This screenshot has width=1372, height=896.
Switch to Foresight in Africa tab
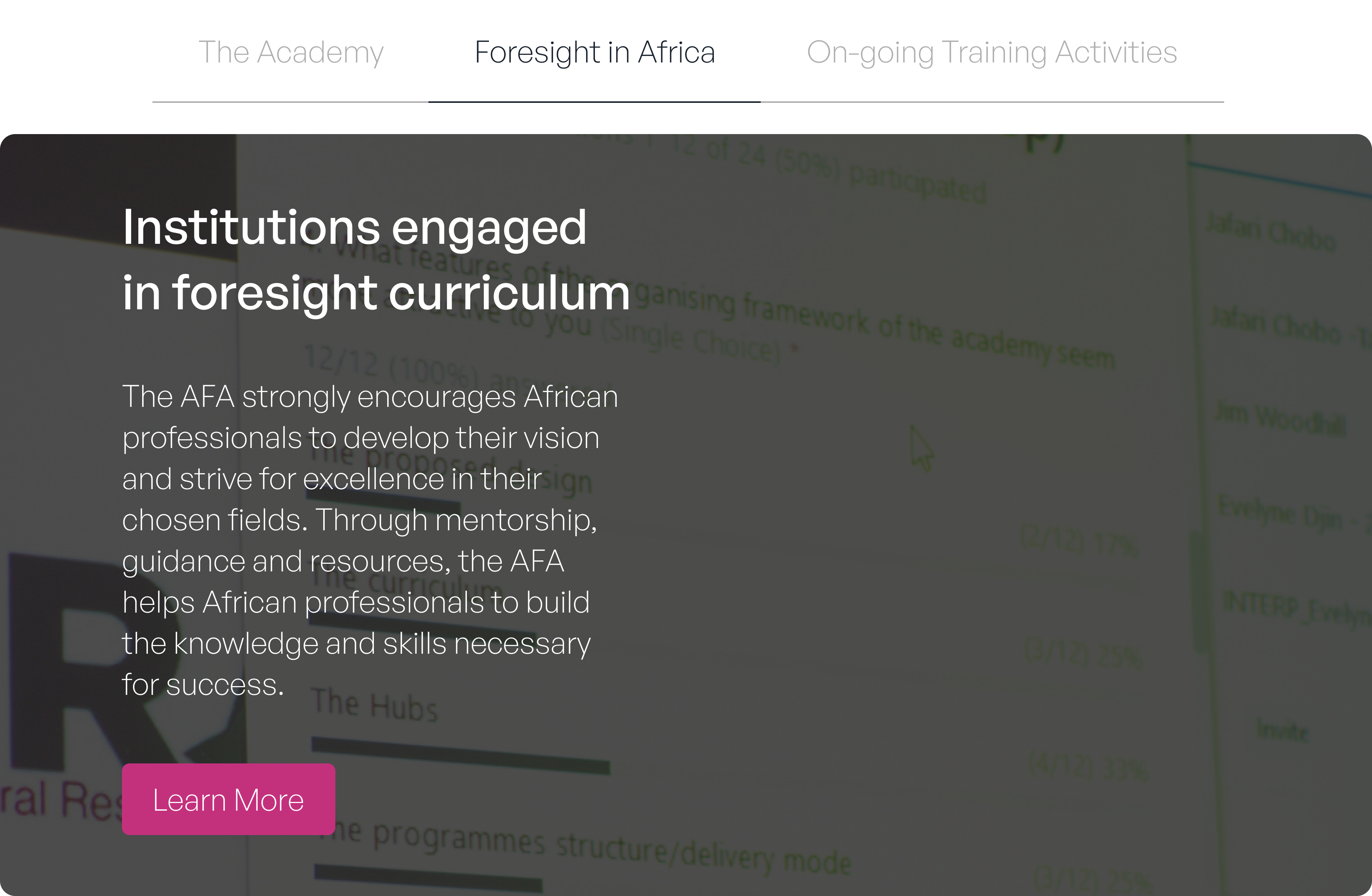(594, 53)
